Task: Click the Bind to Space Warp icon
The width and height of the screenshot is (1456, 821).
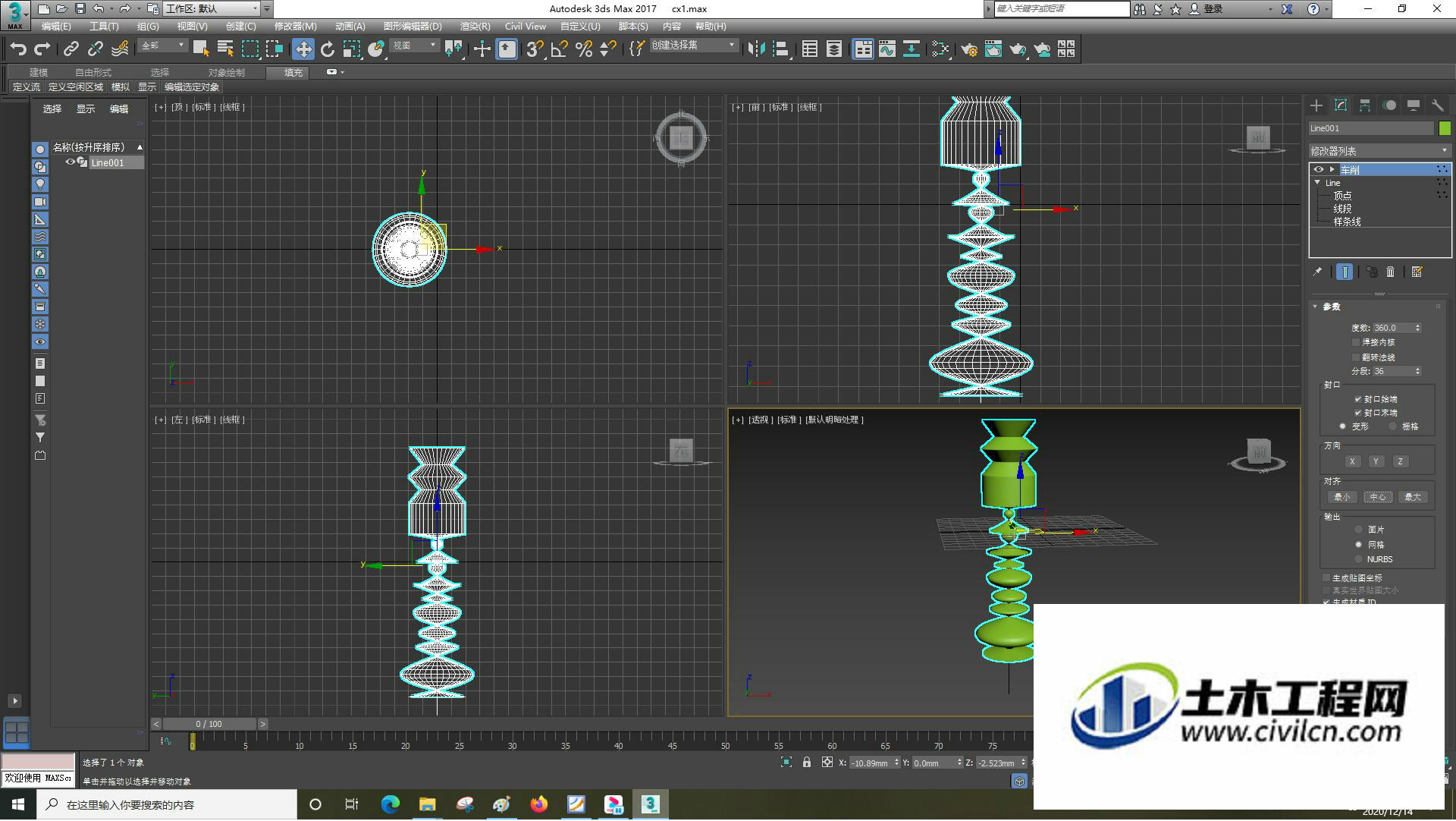Action: 120,49
